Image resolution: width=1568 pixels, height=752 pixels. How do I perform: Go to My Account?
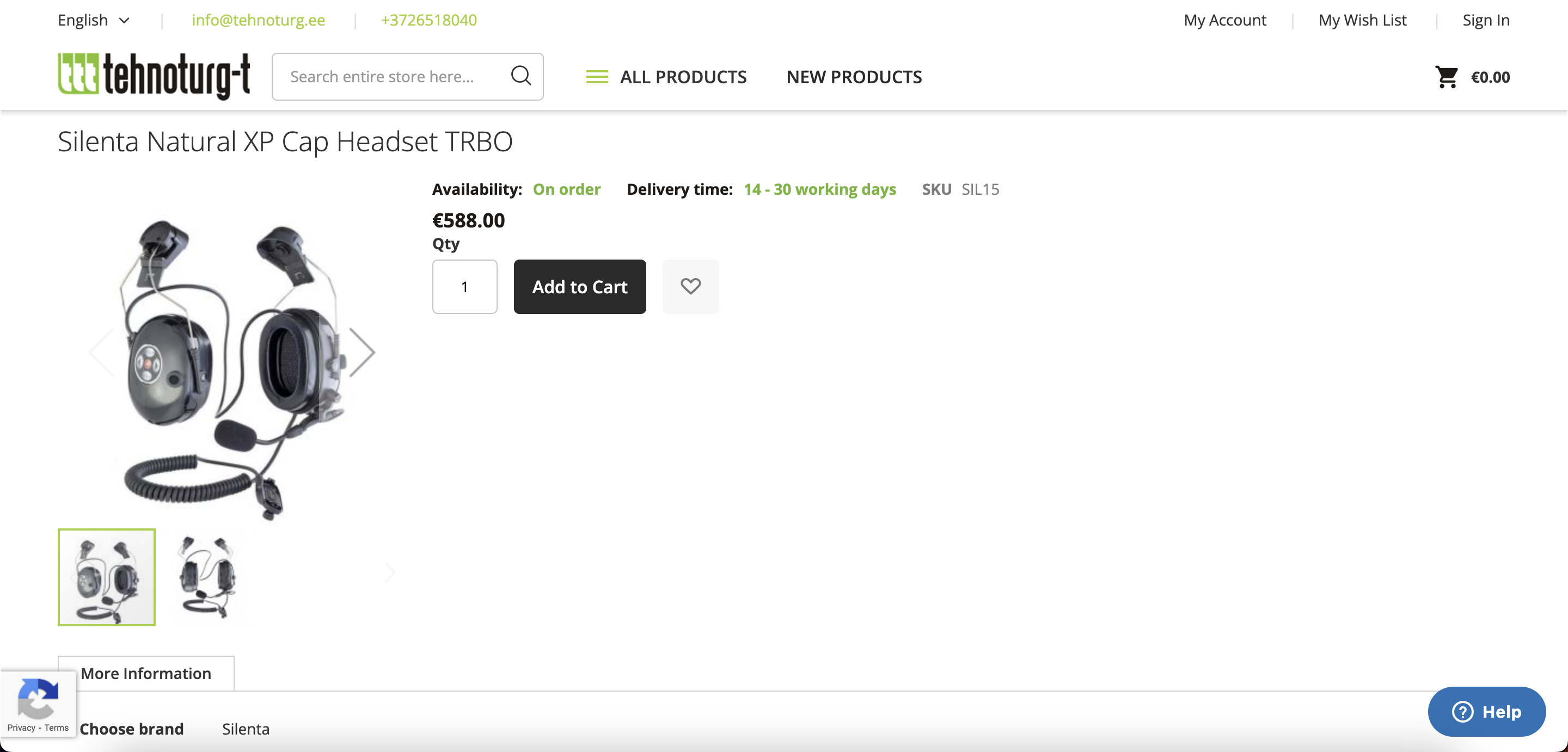click(x=1224, y=20)
